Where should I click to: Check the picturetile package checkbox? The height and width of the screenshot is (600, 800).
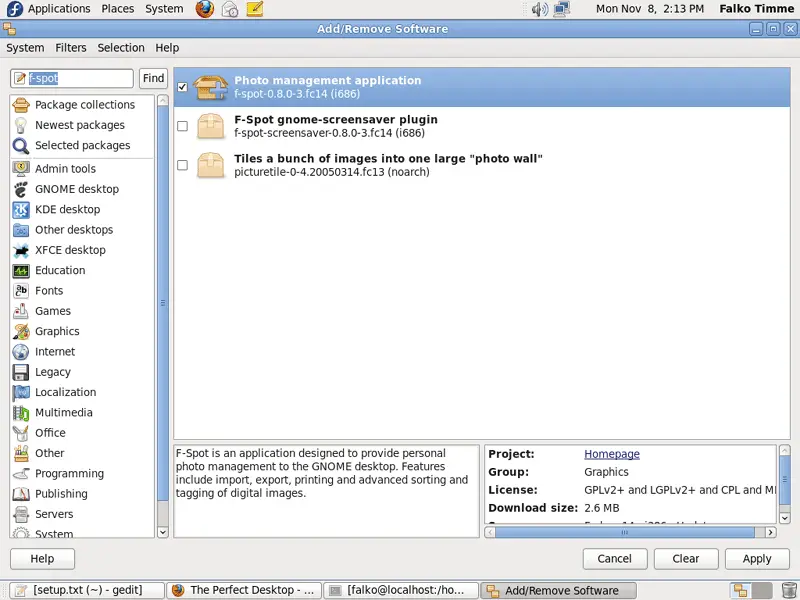tap(182, 165)
